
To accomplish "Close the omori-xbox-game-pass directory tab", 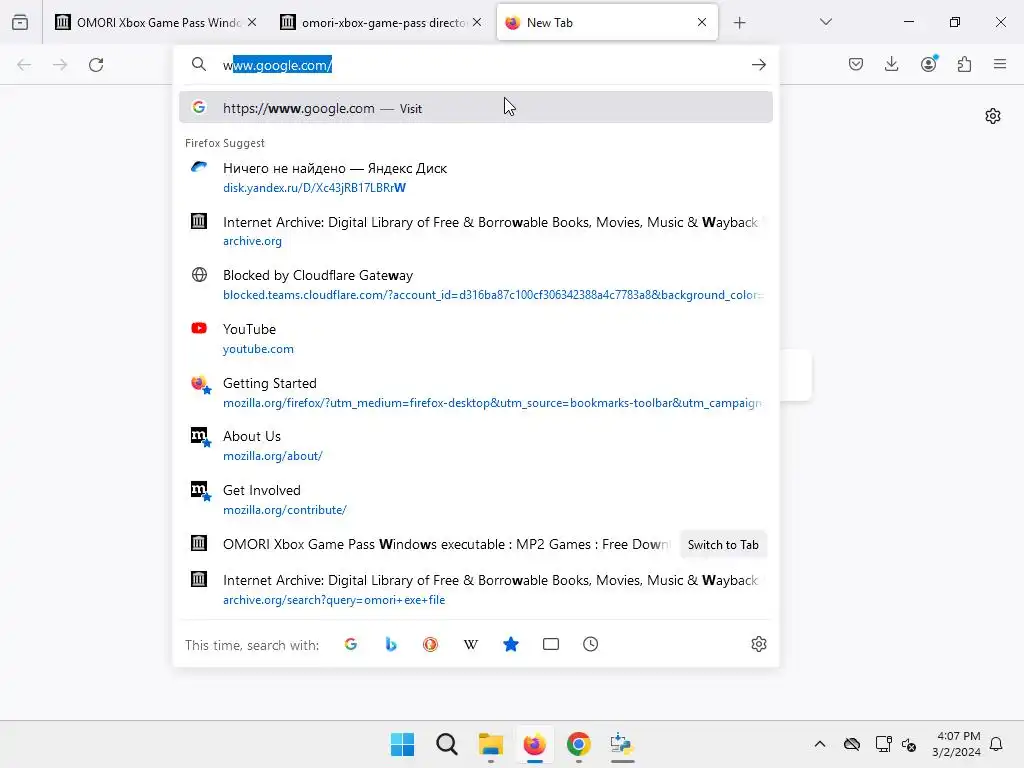I will (477, 22).
